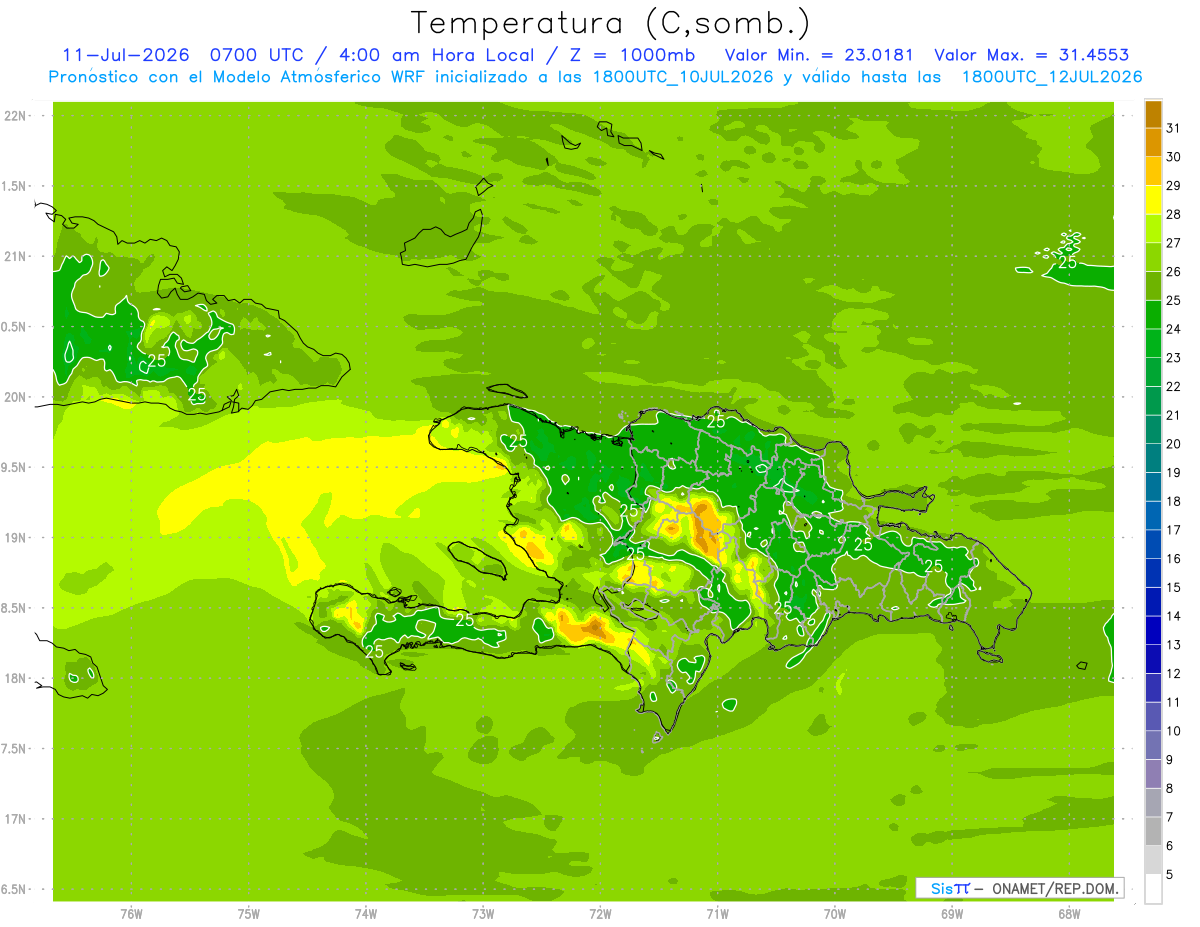1200x927 pixels.
Task: Click the legend value '5'
Action: (x=1170, y=875)
